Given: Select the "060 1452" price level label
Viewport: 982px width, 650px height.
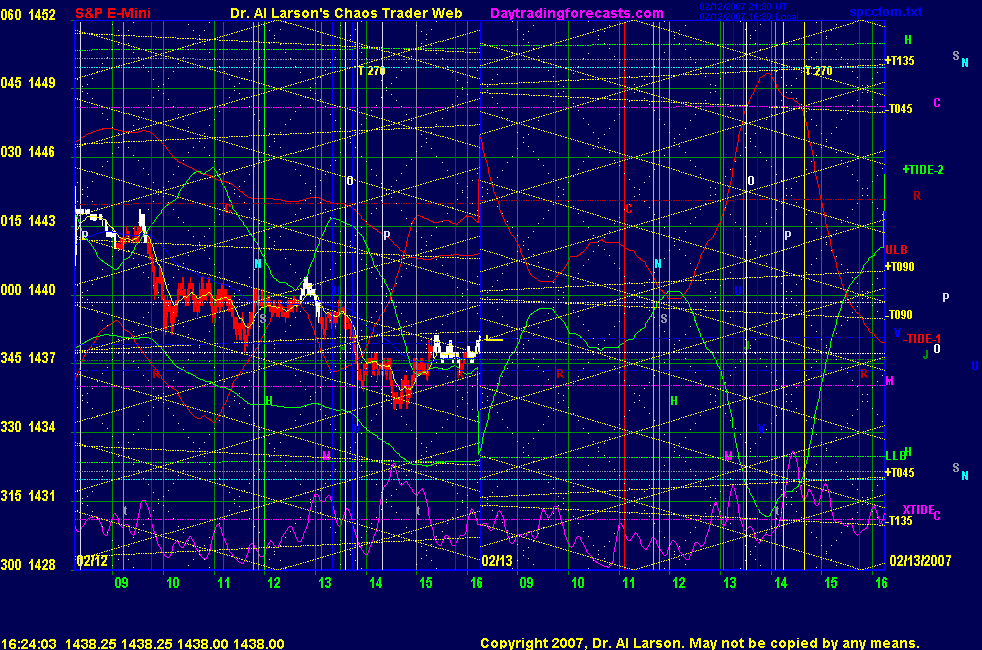Looking at the screenshot, I should 28,14.
